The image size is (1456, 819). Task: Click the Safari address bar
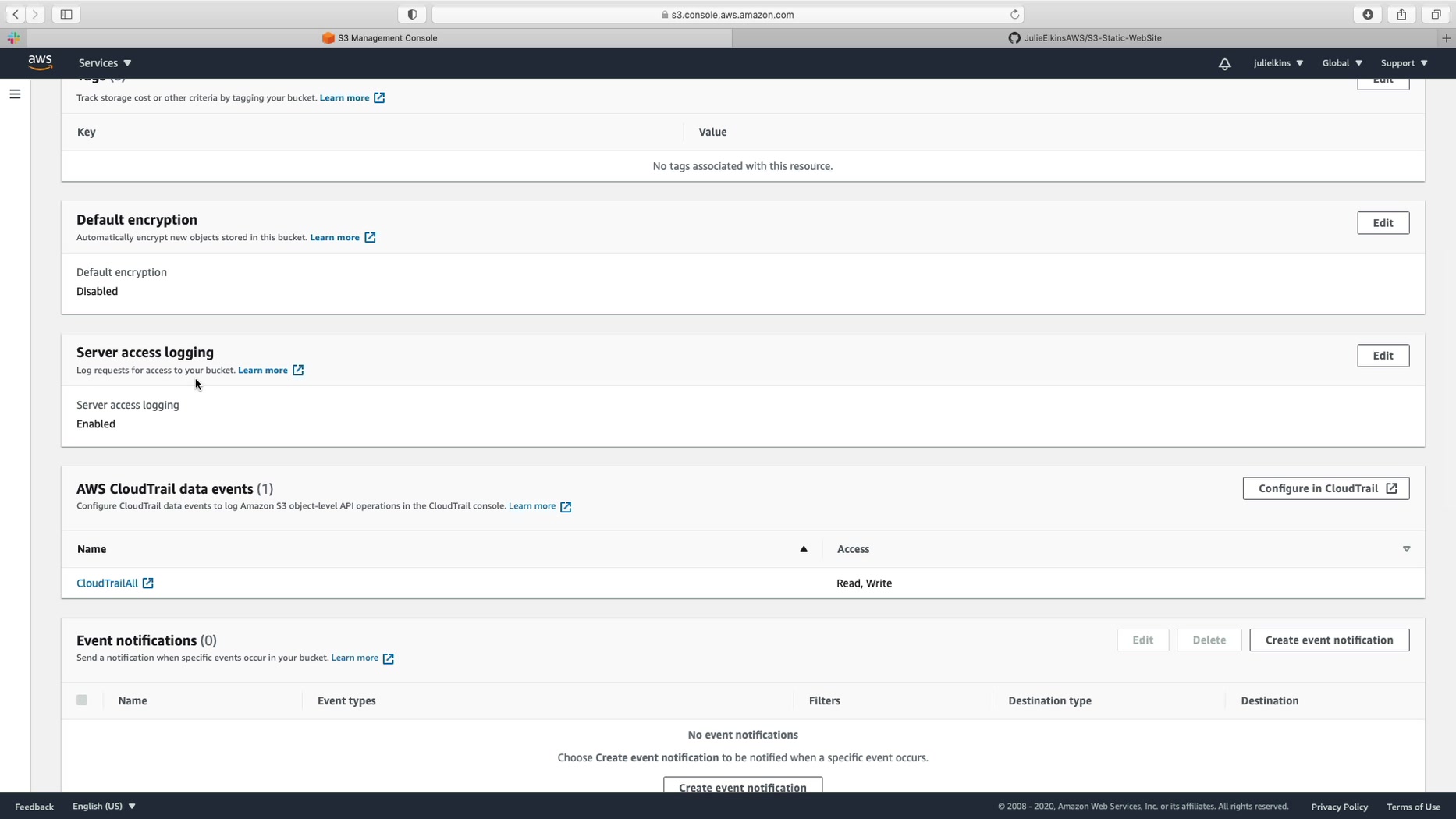pos(727,14)
